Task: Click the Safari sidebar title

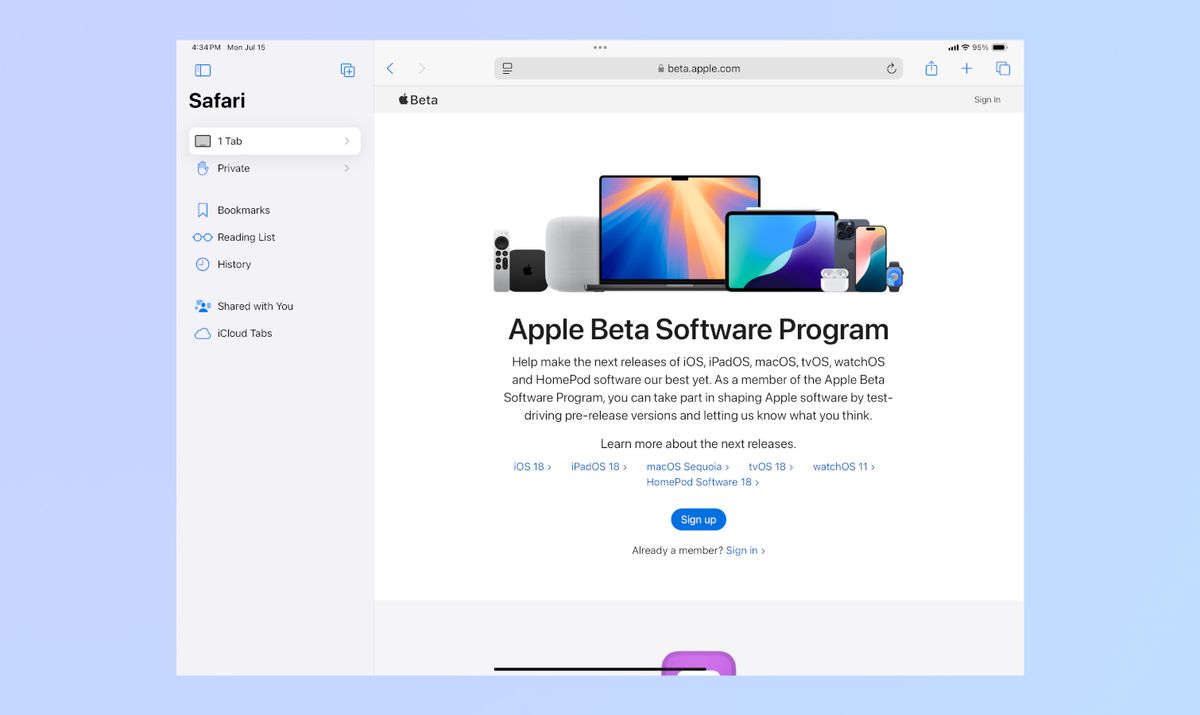Action: coord(217,100)
